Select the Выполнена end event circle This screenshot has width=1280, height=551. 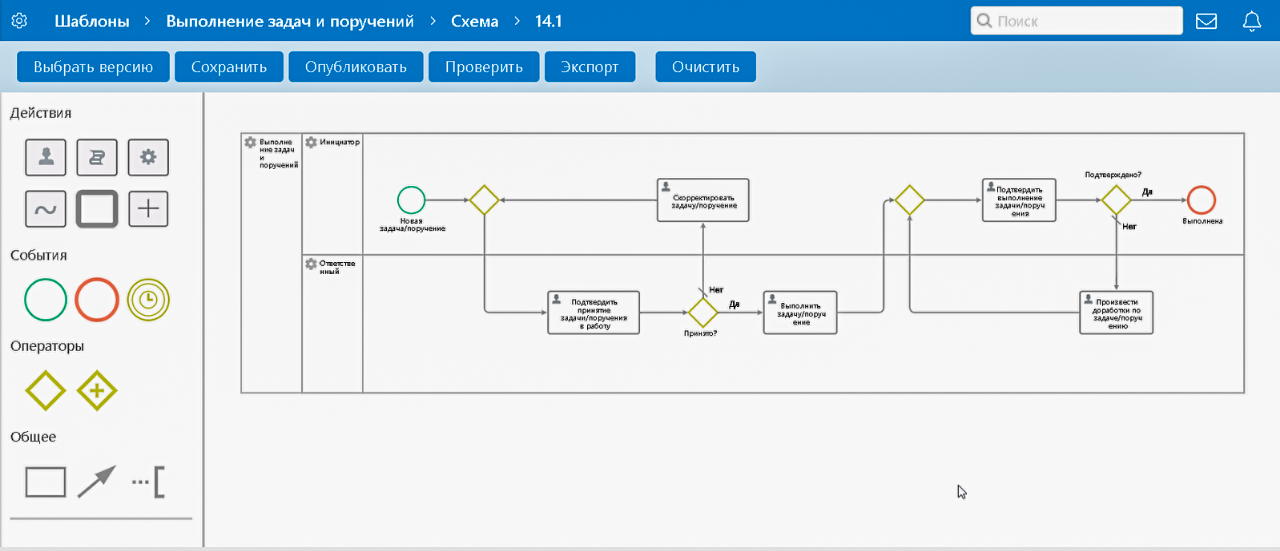(1201, 200)
